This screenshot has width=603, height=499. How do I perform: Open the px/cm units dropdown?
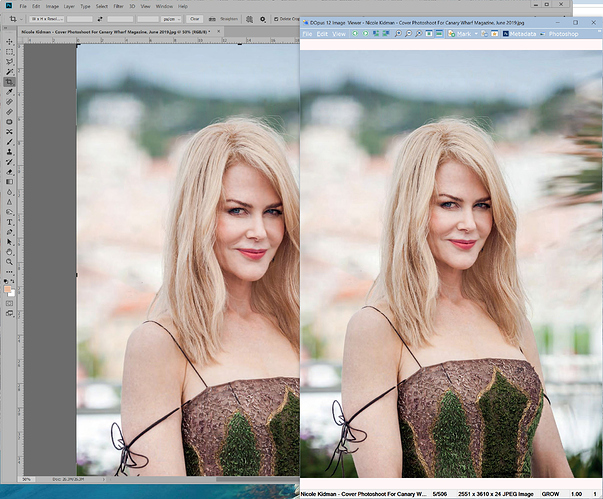(171, 19)
